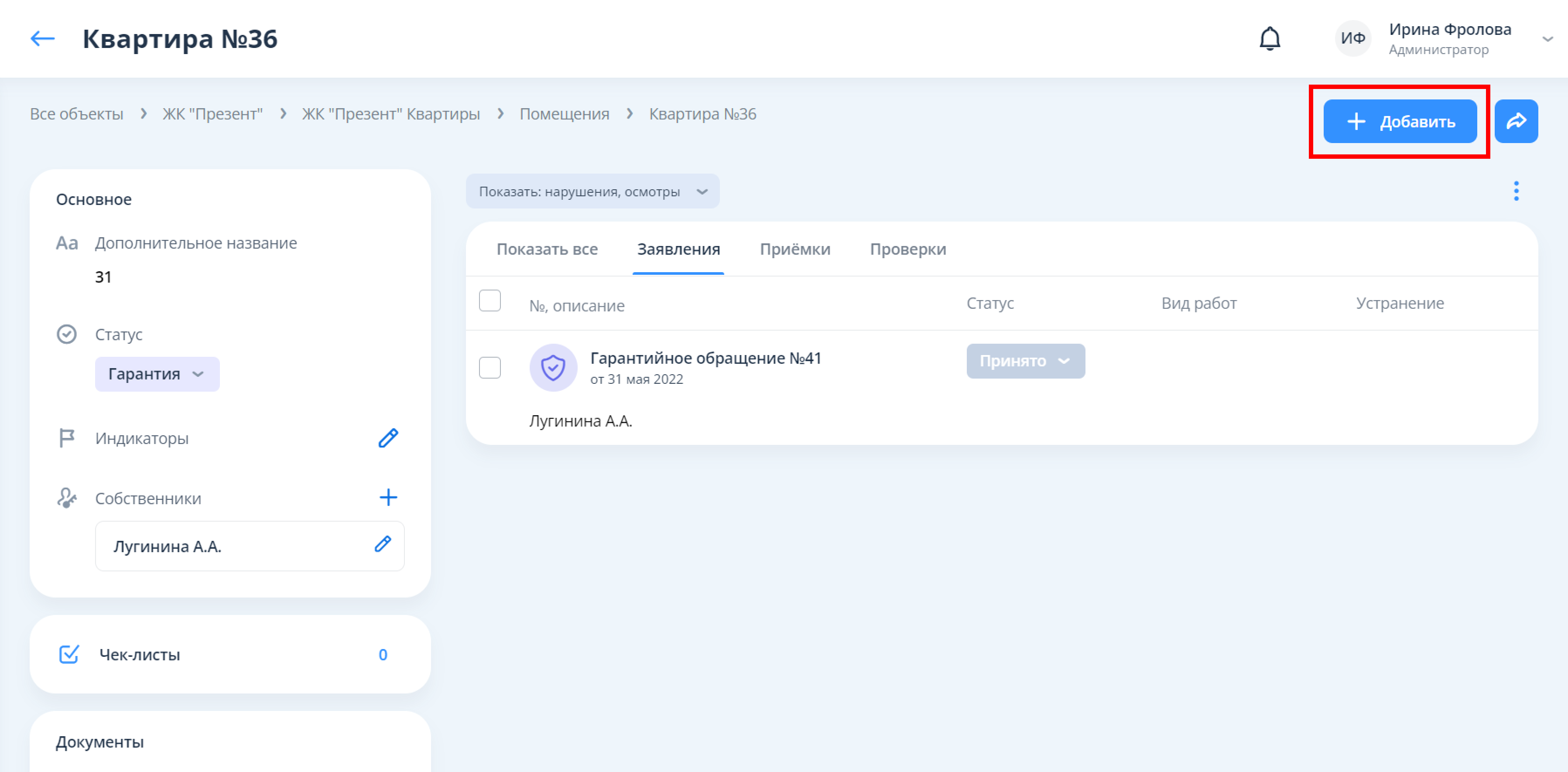The width and height of the screenshot is (1568, 772).
Task: Expand the Гарантия status dropdown
Action: (x=157, y=374)
